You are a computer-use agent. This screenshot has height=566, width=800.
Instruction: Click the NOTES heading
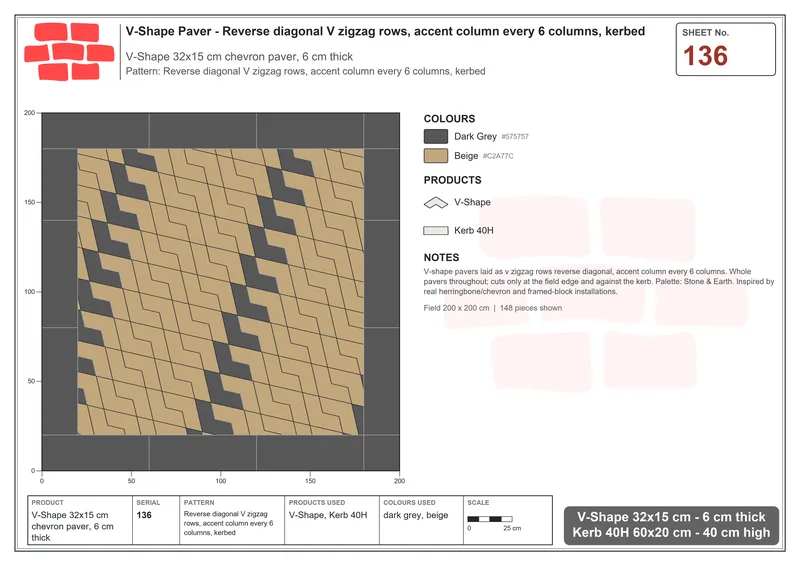[x=441, y=258]
